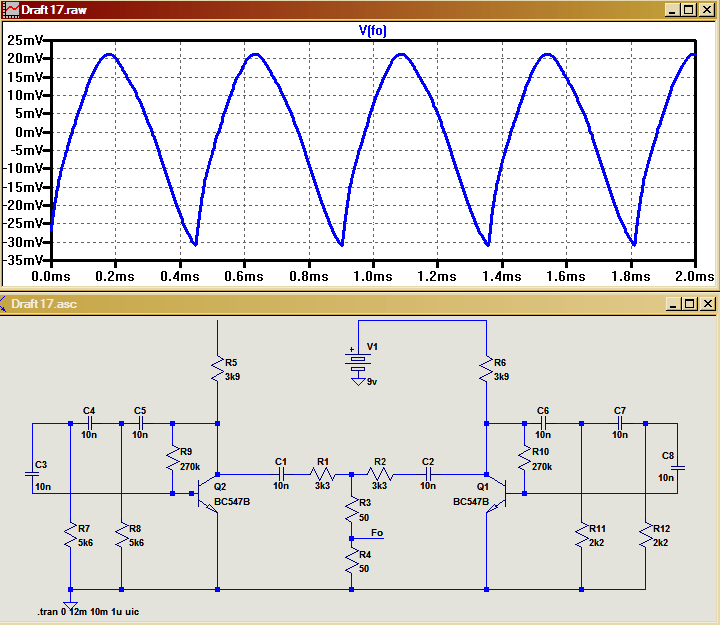Click the Draft 17.asc schematic window icon
Screen dimensions: 720x625
coord(3,304)
